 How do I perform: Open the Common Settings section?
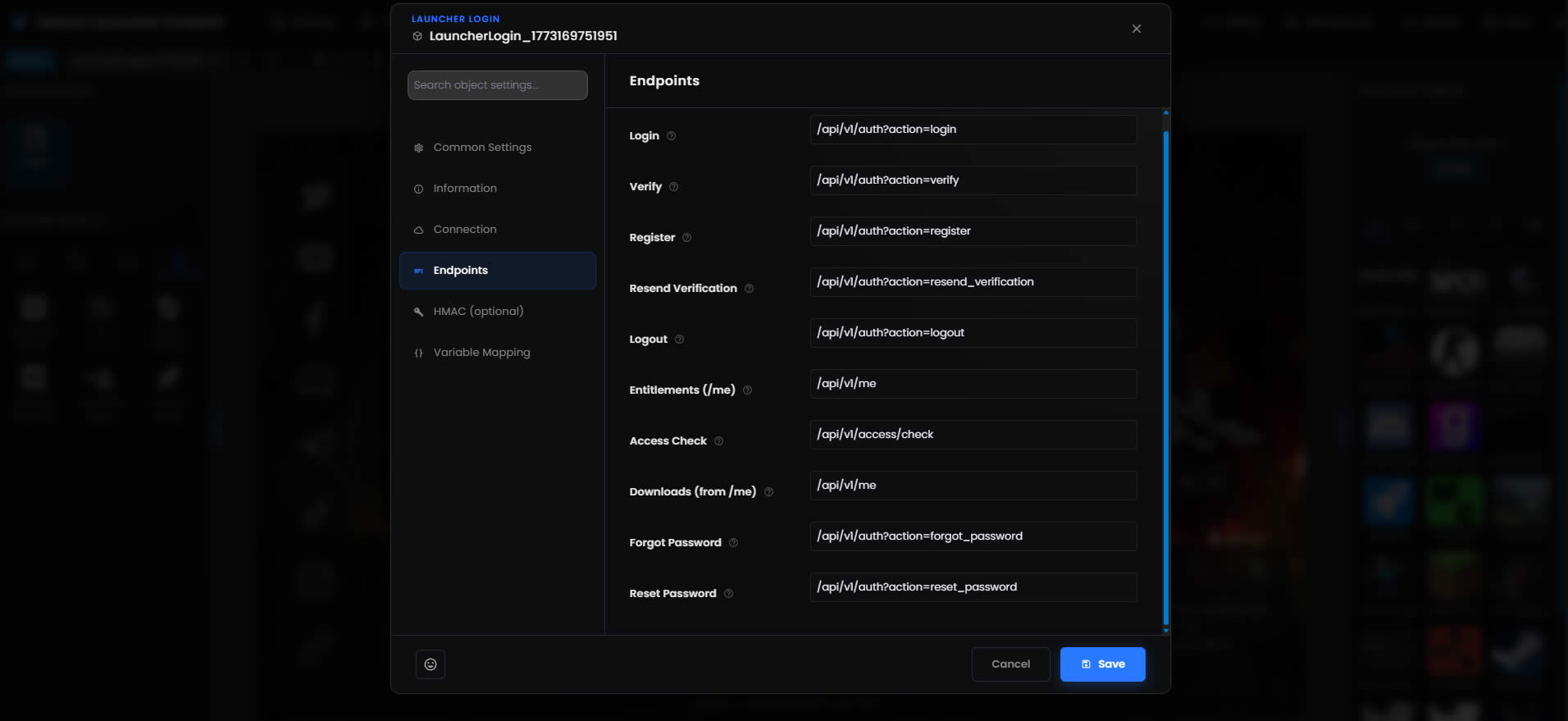482,148
